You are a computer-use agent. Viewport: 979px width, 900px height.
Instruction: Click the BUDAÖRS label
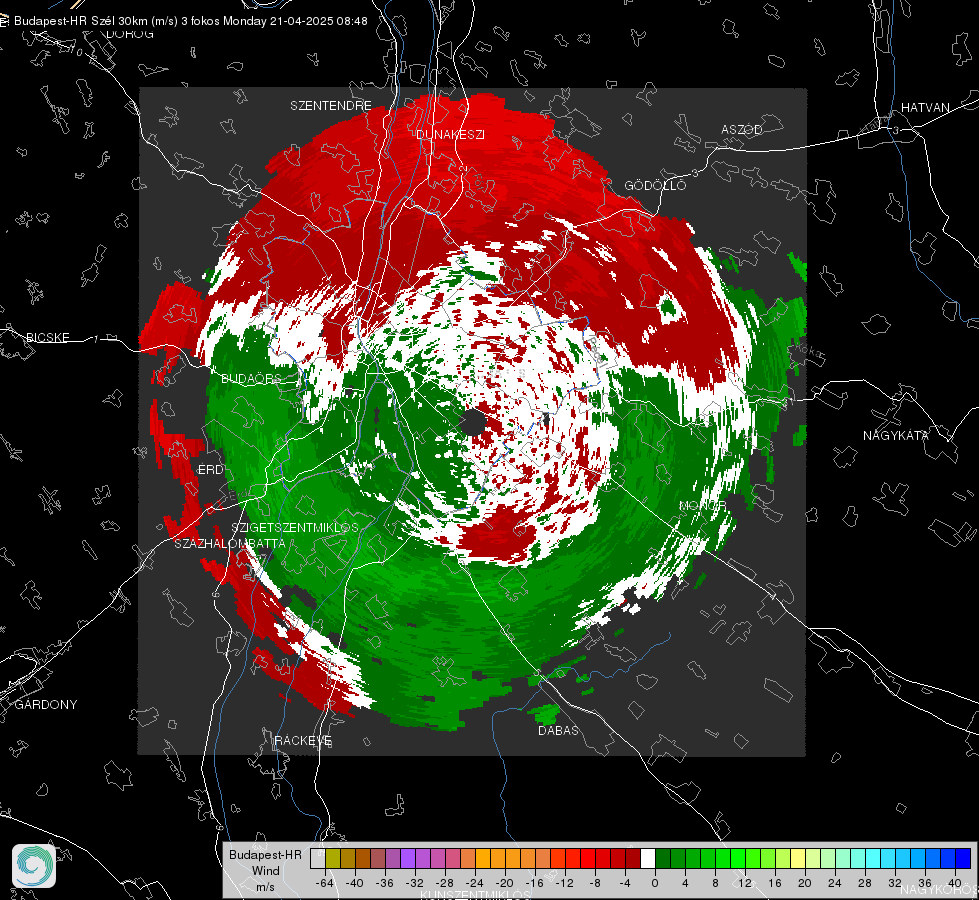(252, 378)
